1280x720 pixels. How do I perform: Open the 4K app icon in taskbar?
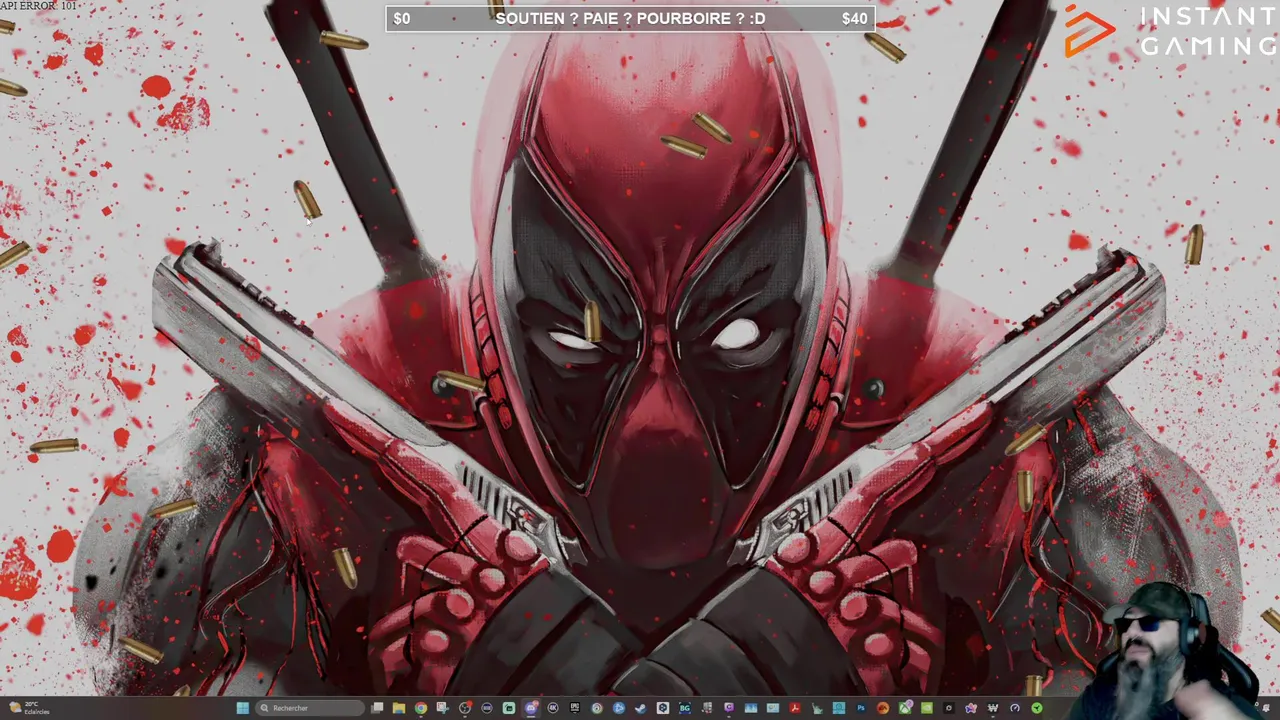553,708
